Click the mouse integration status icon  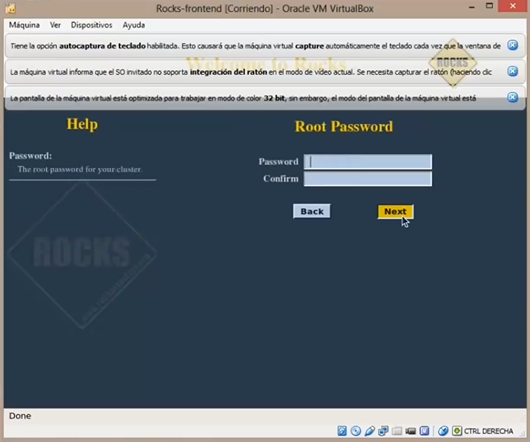point(443,431)
